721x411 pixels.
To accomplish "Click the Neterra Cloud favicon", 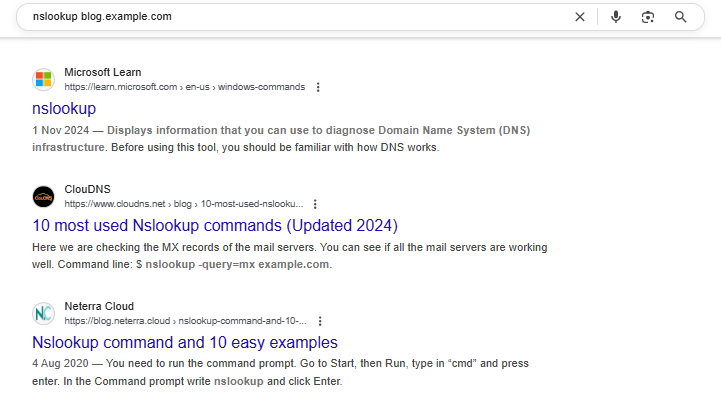I will tap(43, 313).
